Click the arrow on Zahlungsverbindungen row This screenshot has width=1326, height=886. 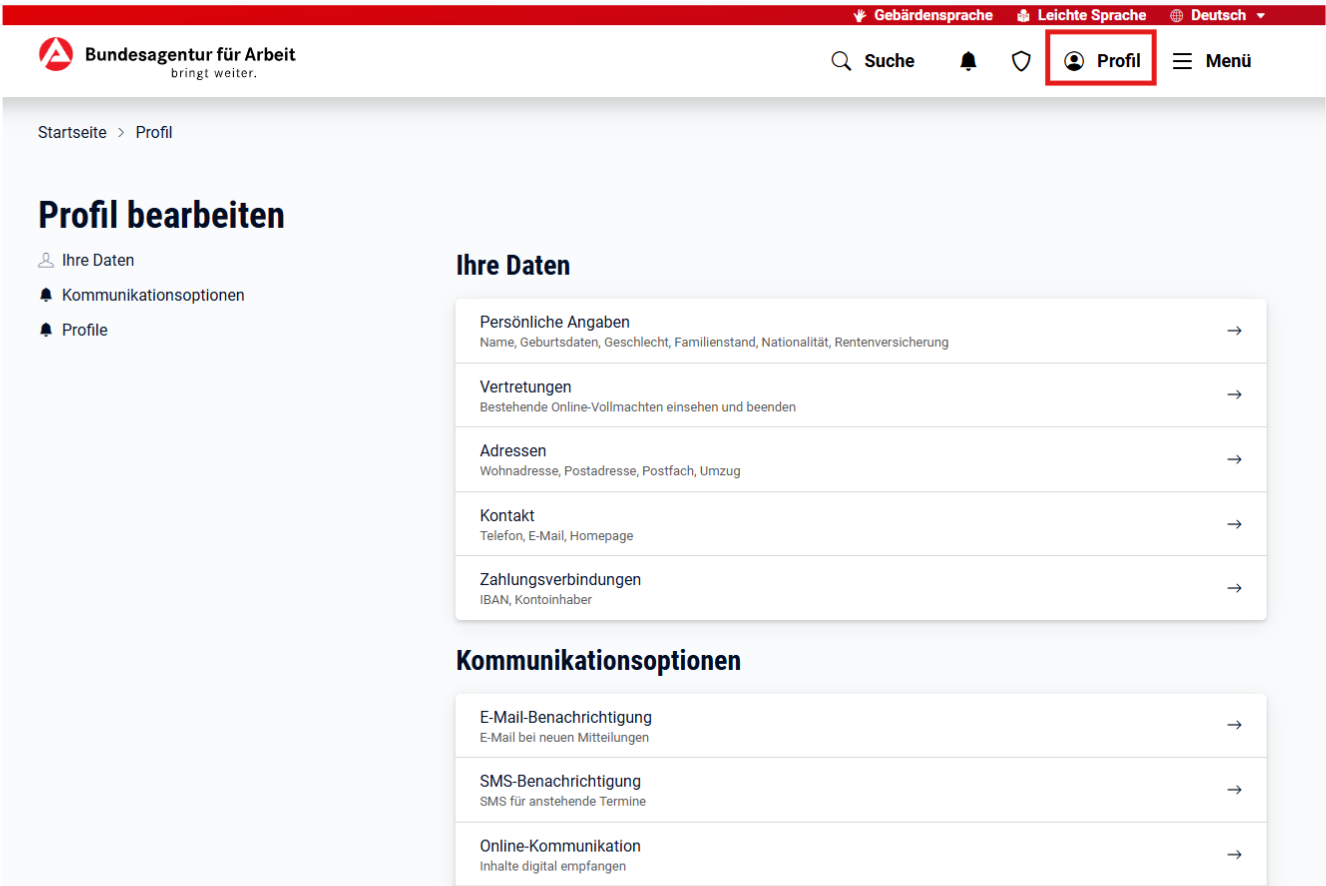[1234, 588]
